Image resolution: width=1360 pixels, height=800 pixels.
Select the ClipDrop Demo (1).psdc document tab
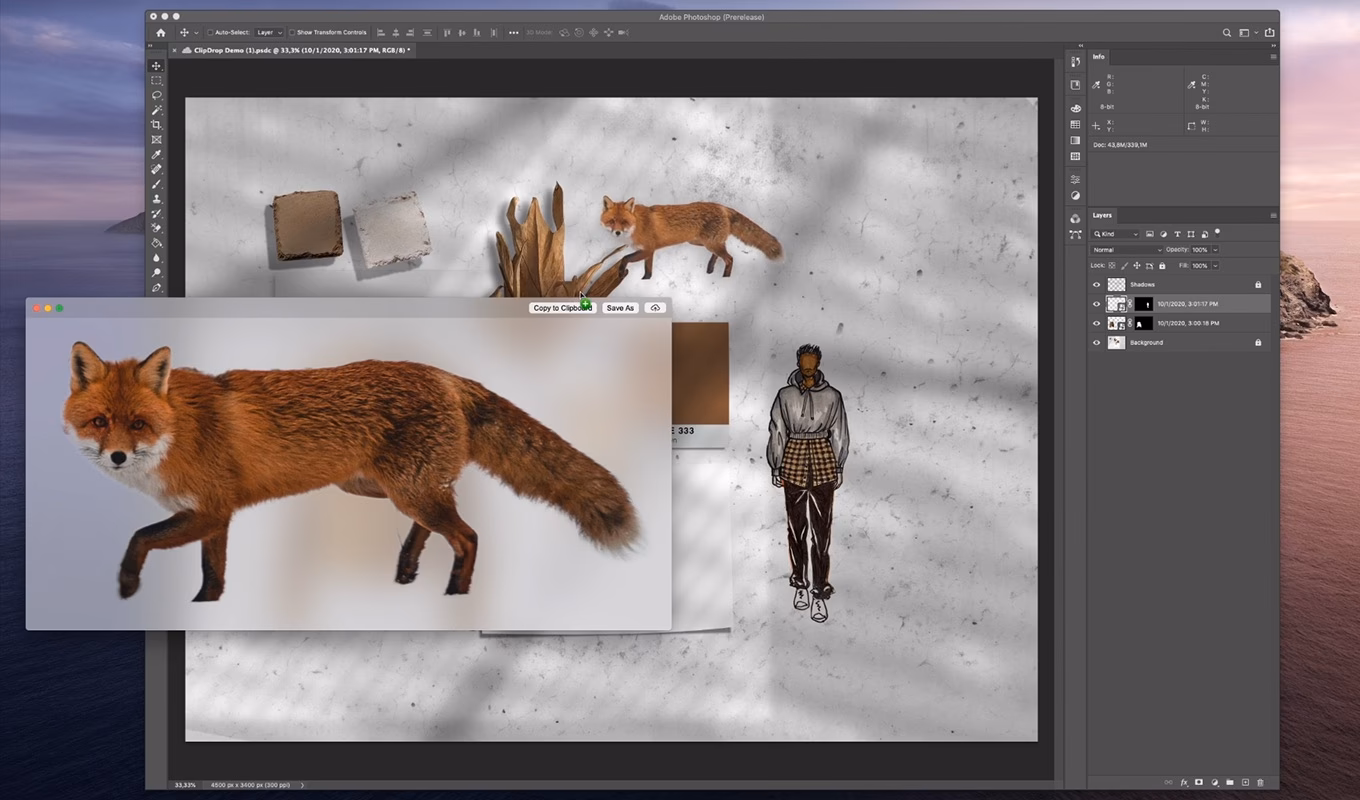294,50
